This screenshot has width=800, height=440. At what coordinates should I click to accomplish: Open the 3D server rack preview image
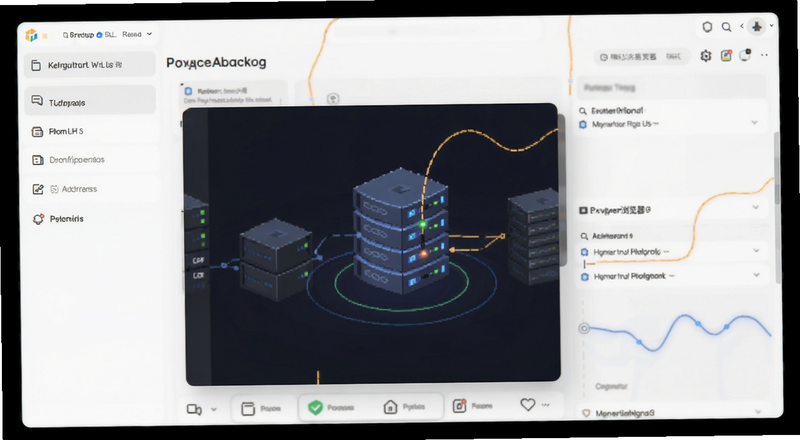pyautogui.click(x=371, y=244)
